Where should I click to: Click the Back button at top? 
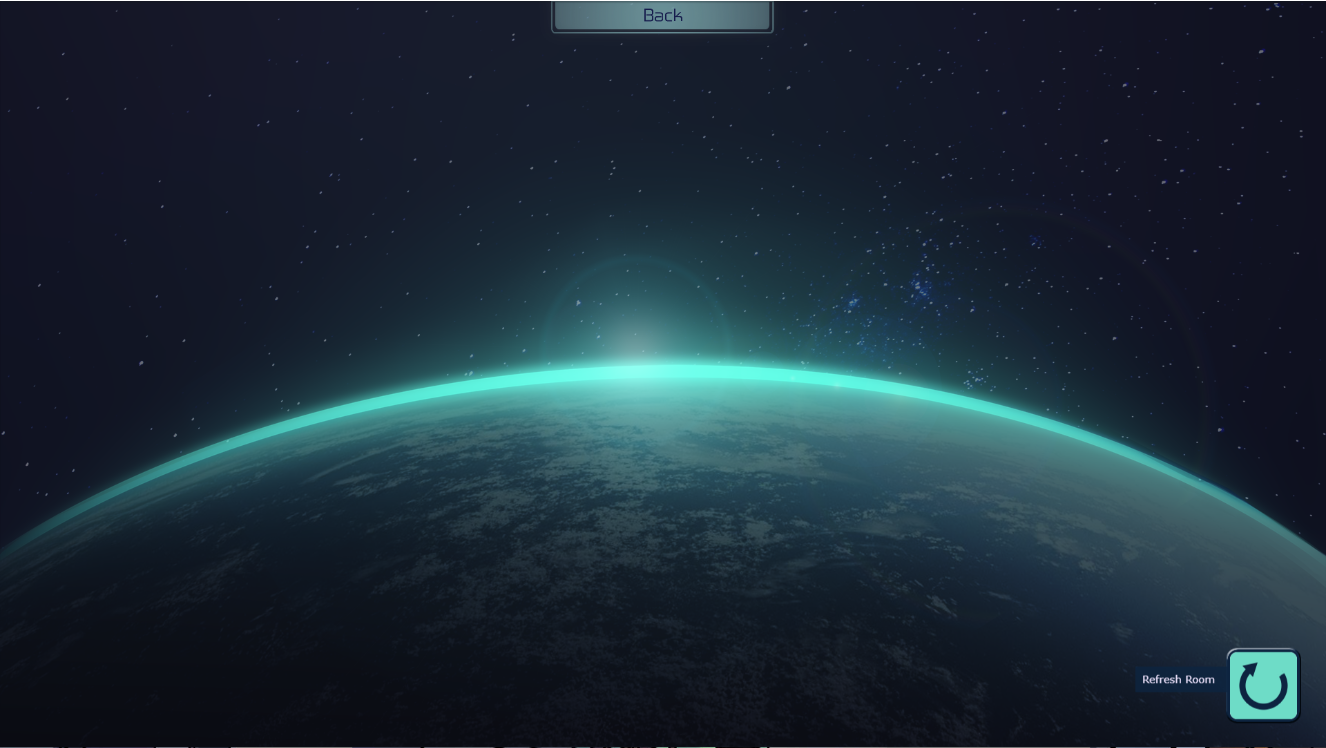[662, 16]
